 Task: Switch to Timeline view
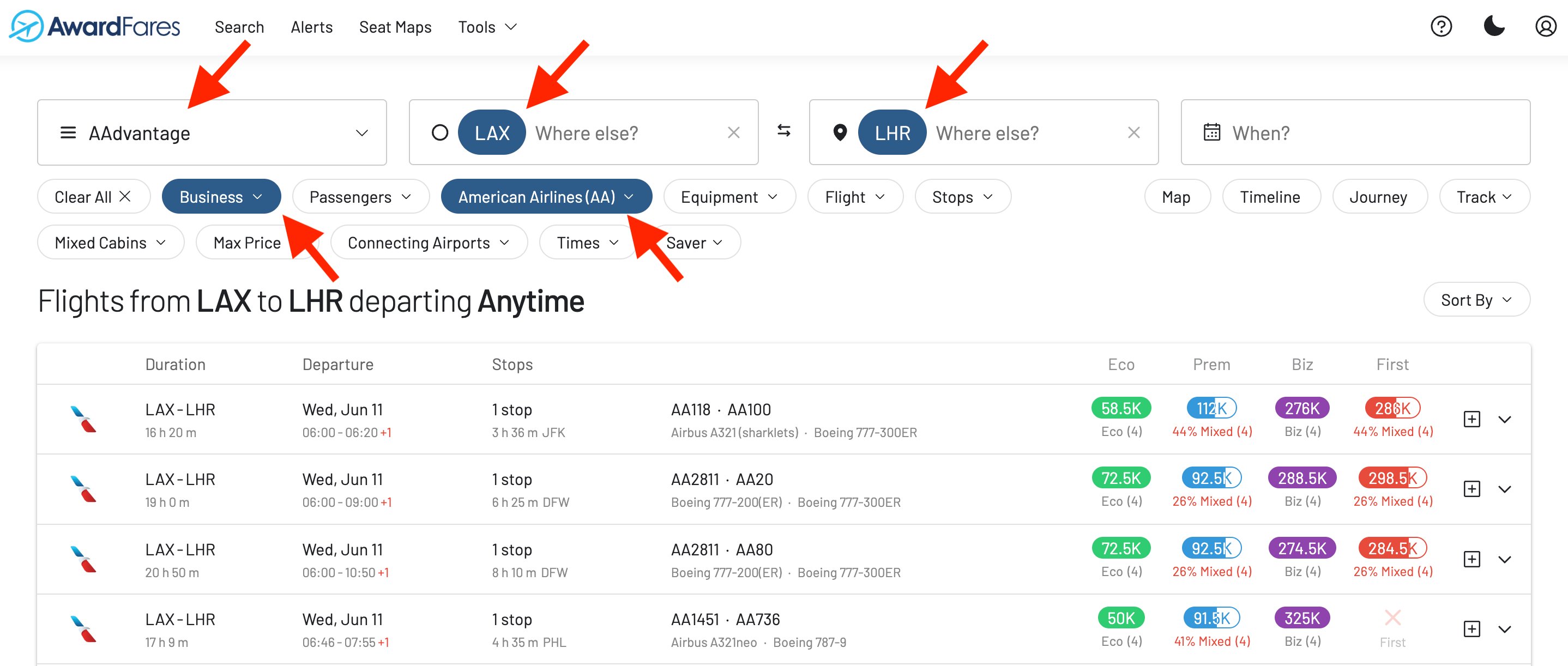point(1270,196)
